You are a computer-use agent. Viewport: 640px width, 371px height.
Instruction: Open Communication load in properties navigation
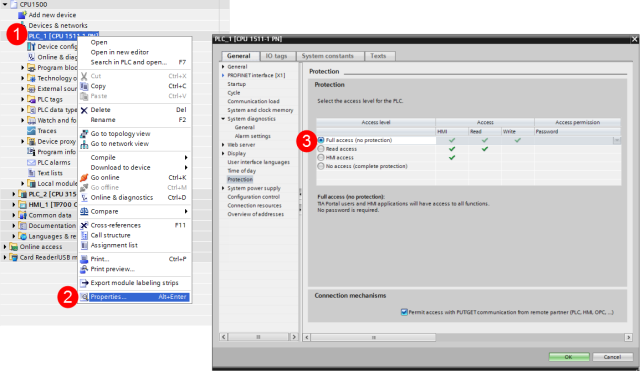pos(253,101)
